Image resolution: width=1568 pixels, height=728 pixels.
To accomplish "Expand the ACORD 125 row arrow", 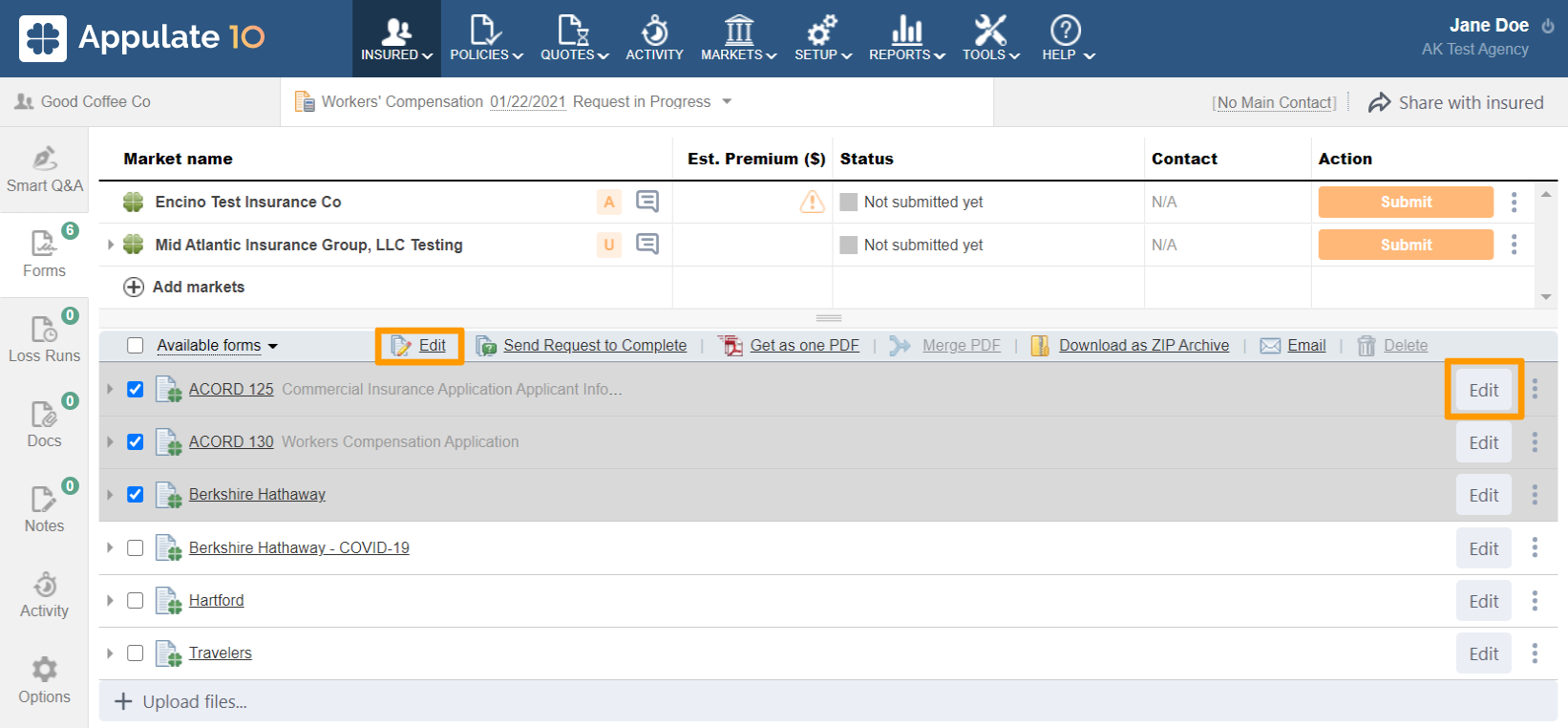I will 110,389.
